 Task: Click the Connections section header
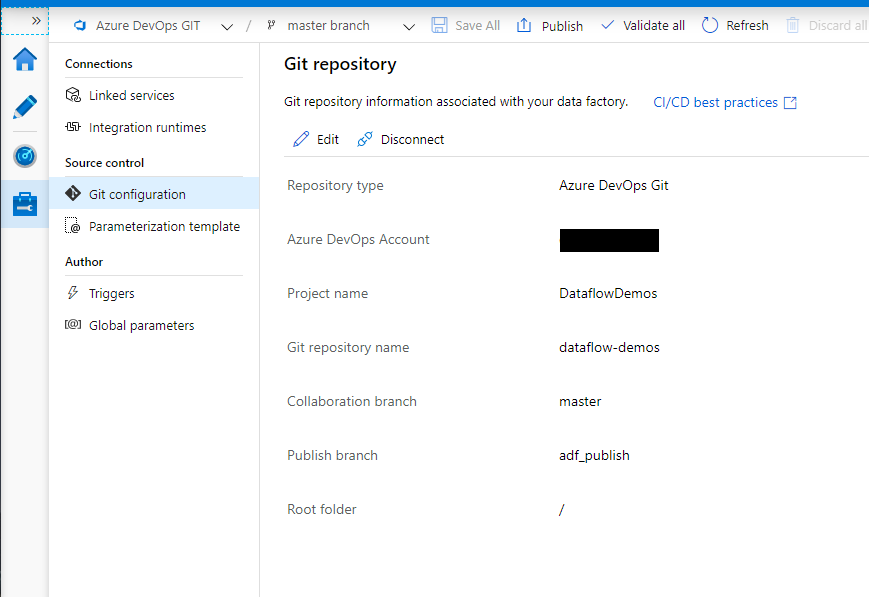(x=99, y=64)
